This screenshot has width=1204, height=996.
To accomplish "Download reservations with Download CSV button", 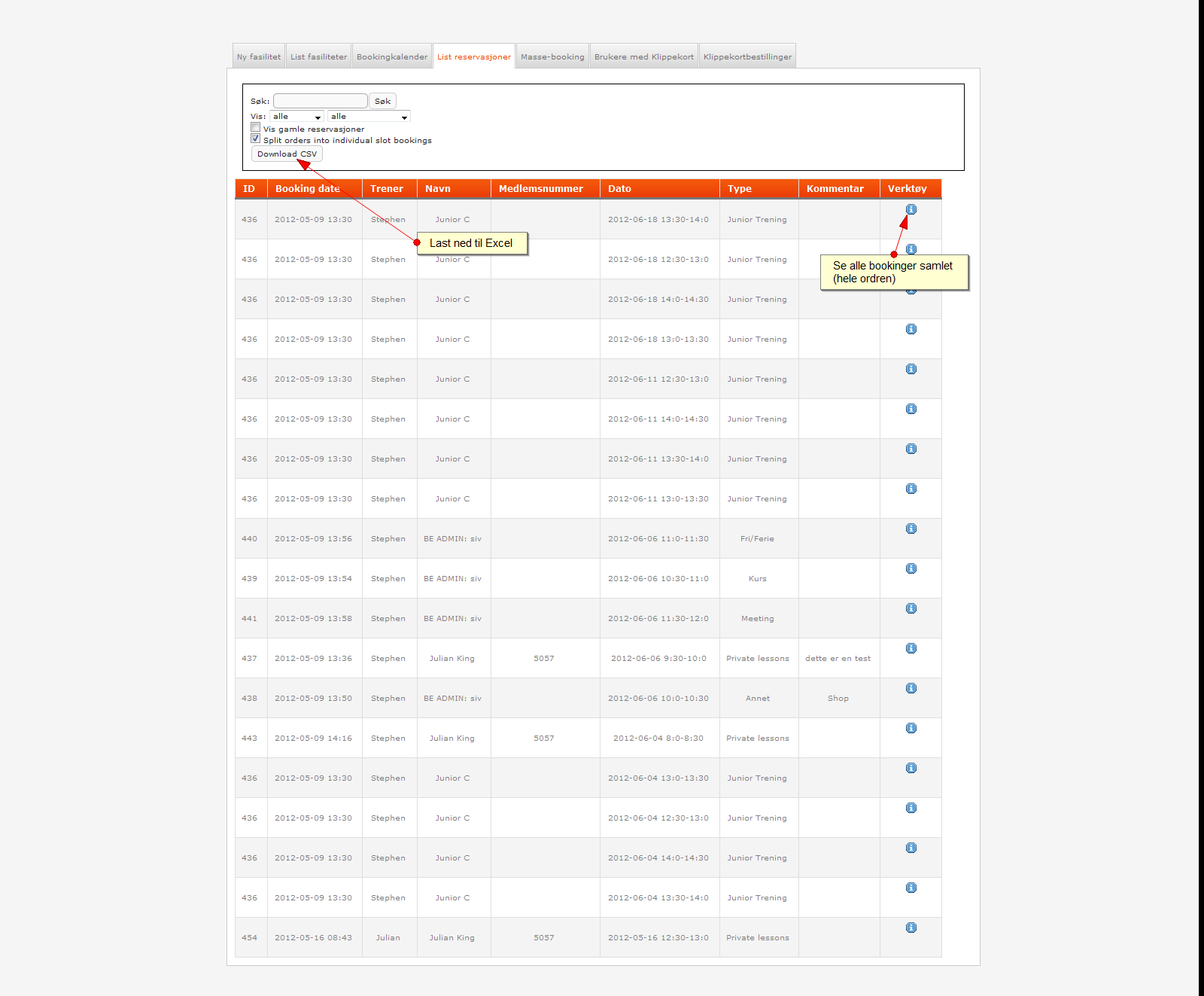I will coord(287,154).
